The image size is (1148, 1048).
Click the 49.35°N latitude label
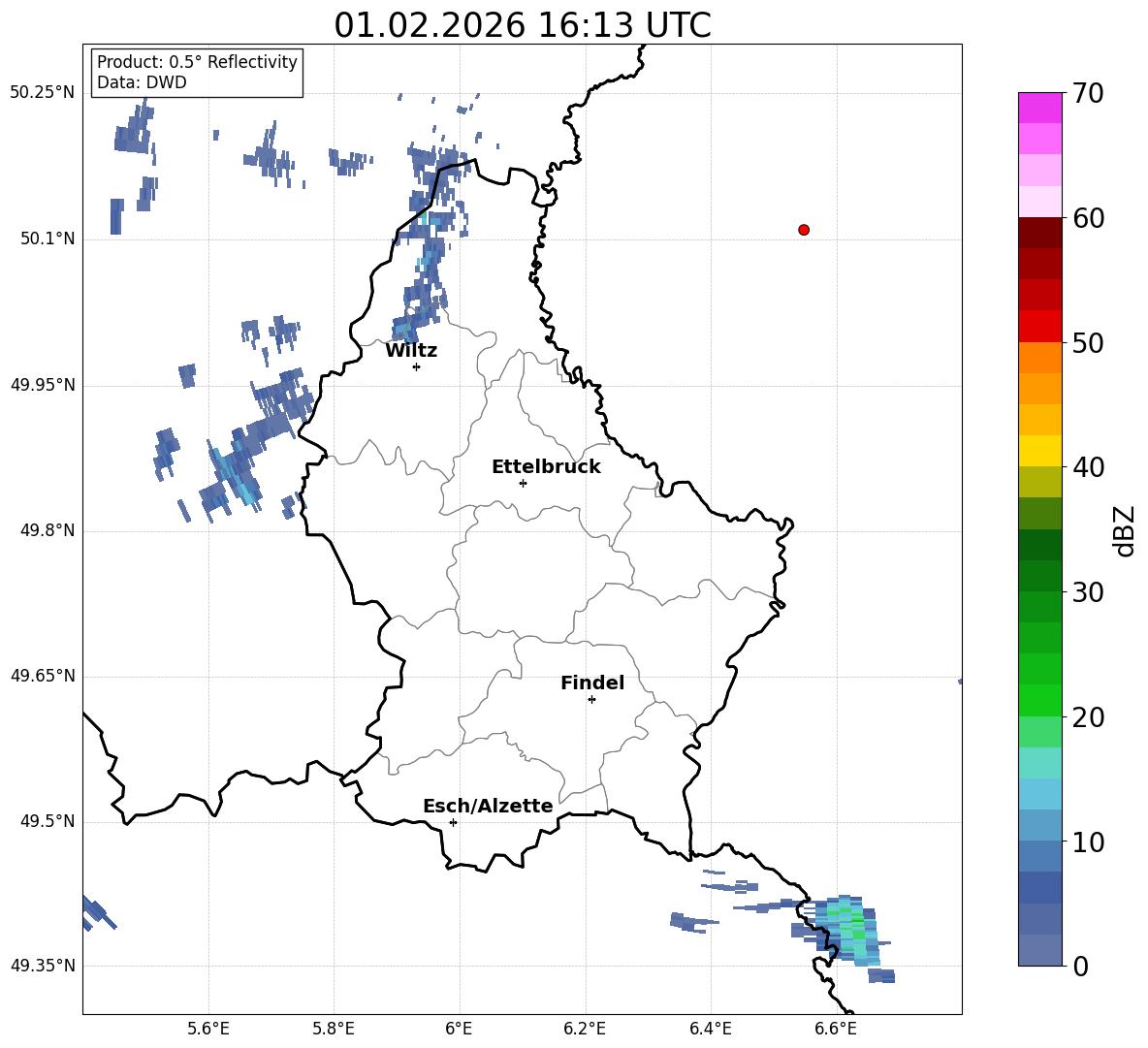coord(43,966)
